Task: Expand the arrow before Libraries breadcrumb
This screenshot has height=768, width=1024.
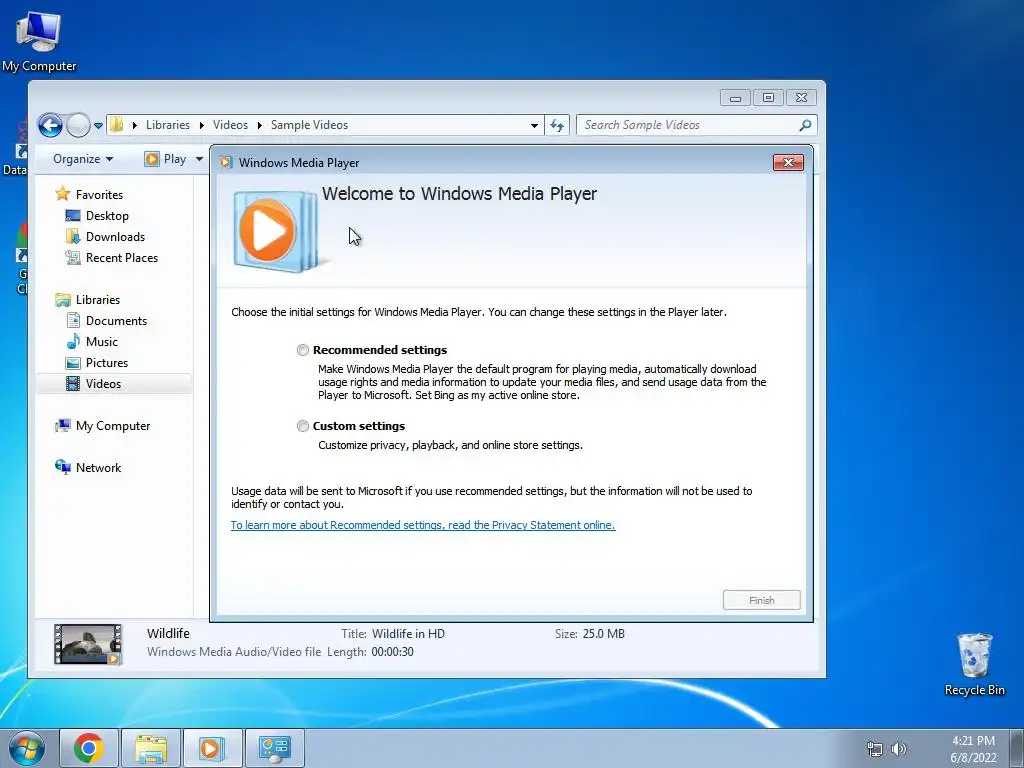Action: tap(135, 125)
